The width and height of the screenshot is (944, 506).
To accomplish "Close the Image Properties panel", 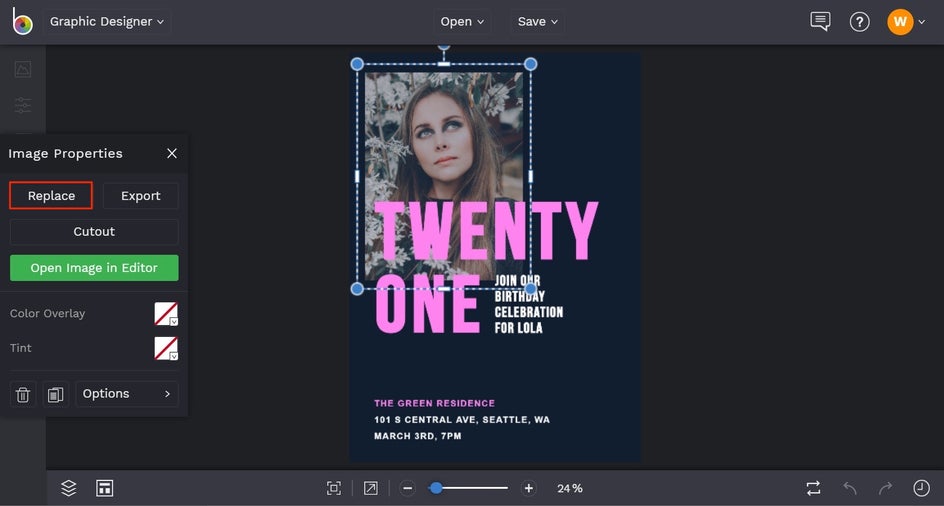I will click(x=172, y=154).
